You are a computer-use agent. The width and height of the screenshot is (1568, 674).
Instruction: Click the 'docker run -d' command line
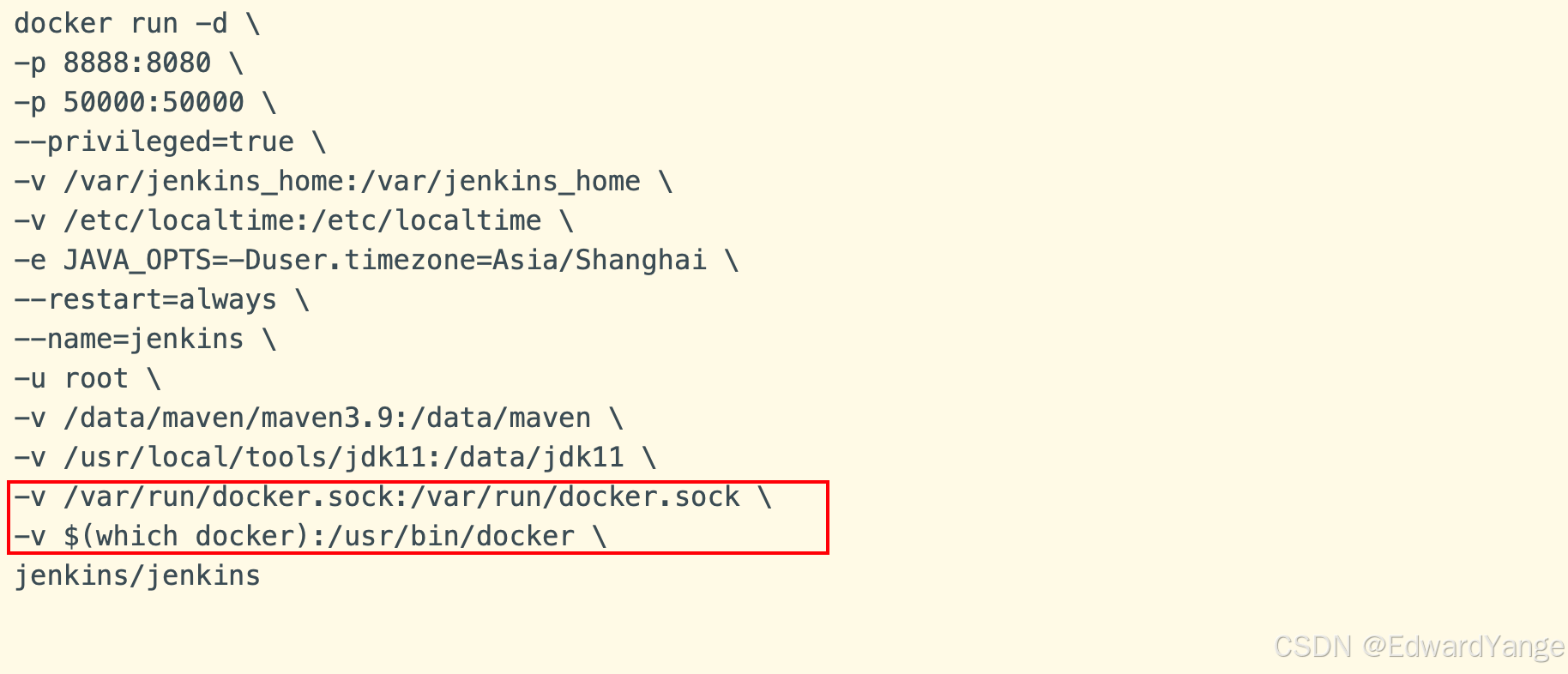point(137,24)
